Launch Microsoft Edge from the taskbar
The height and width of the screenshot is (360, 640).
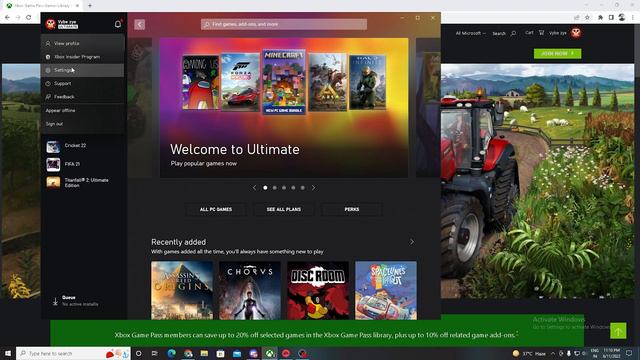click(x=171, y=353)
